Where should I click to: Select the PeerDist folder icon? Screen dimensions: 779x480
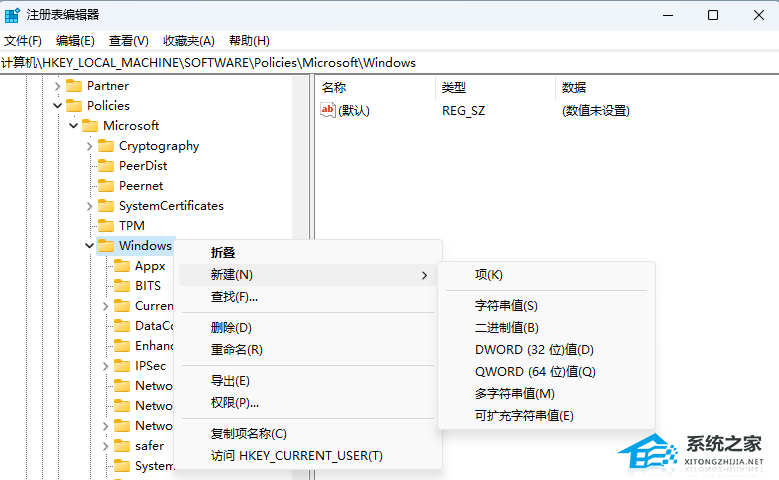tap(106, 165)
